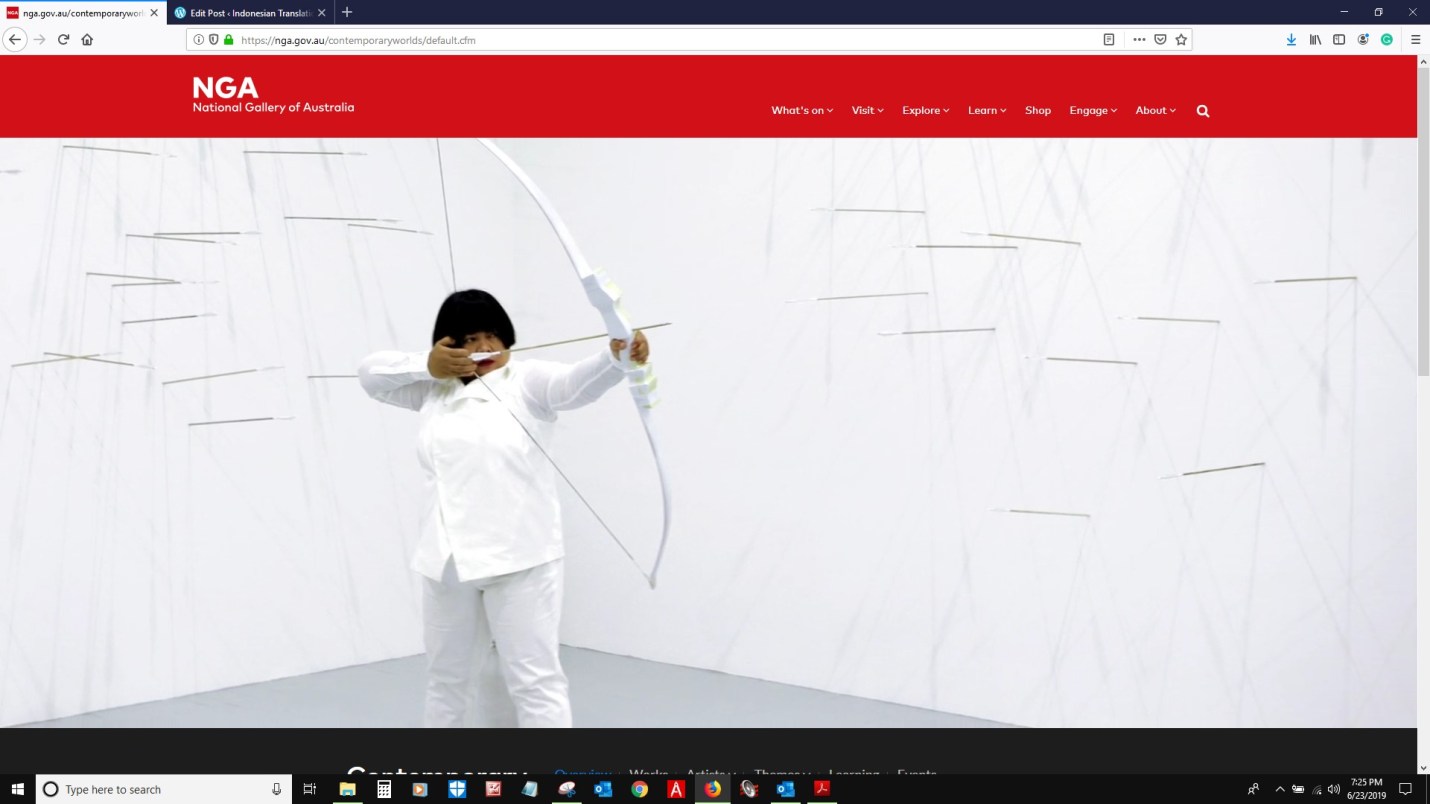Open Firefox reader view icon

(1109, 40)
